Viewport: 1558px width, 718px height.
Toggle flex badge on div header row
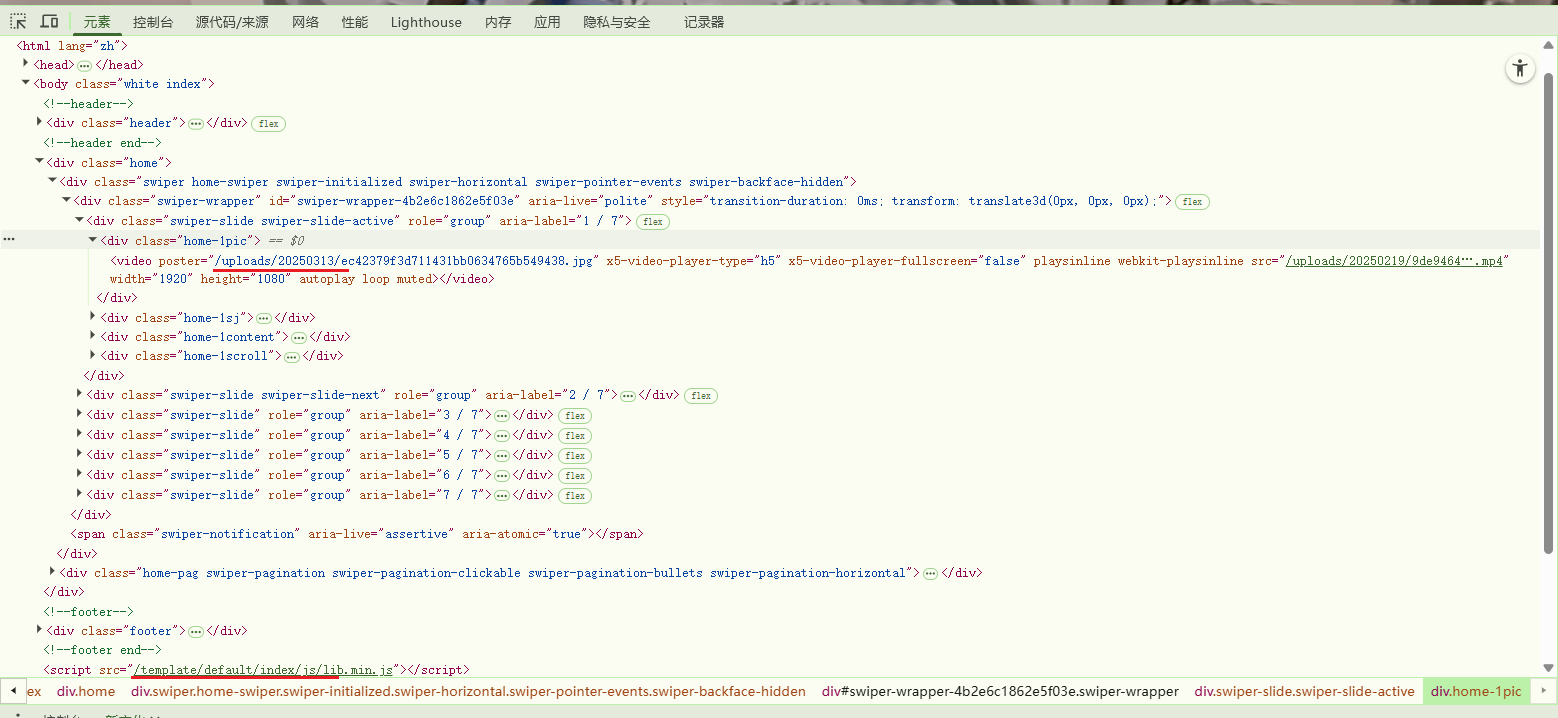[x=268, y=124]
